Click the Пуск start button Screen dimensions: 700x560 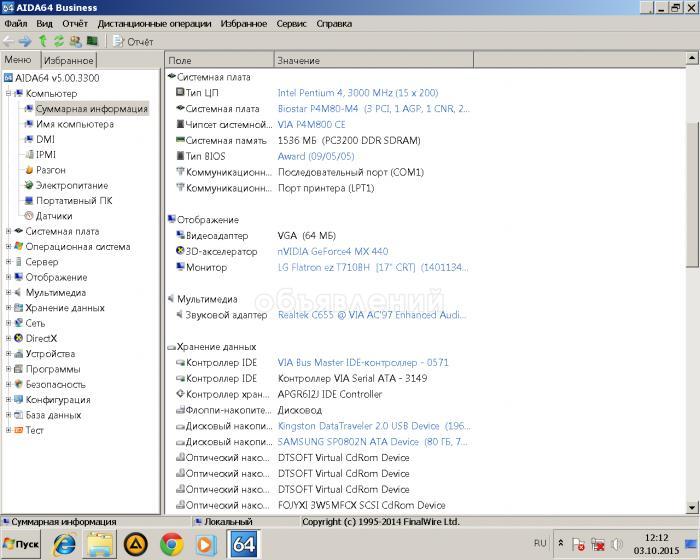pos(21,544)
